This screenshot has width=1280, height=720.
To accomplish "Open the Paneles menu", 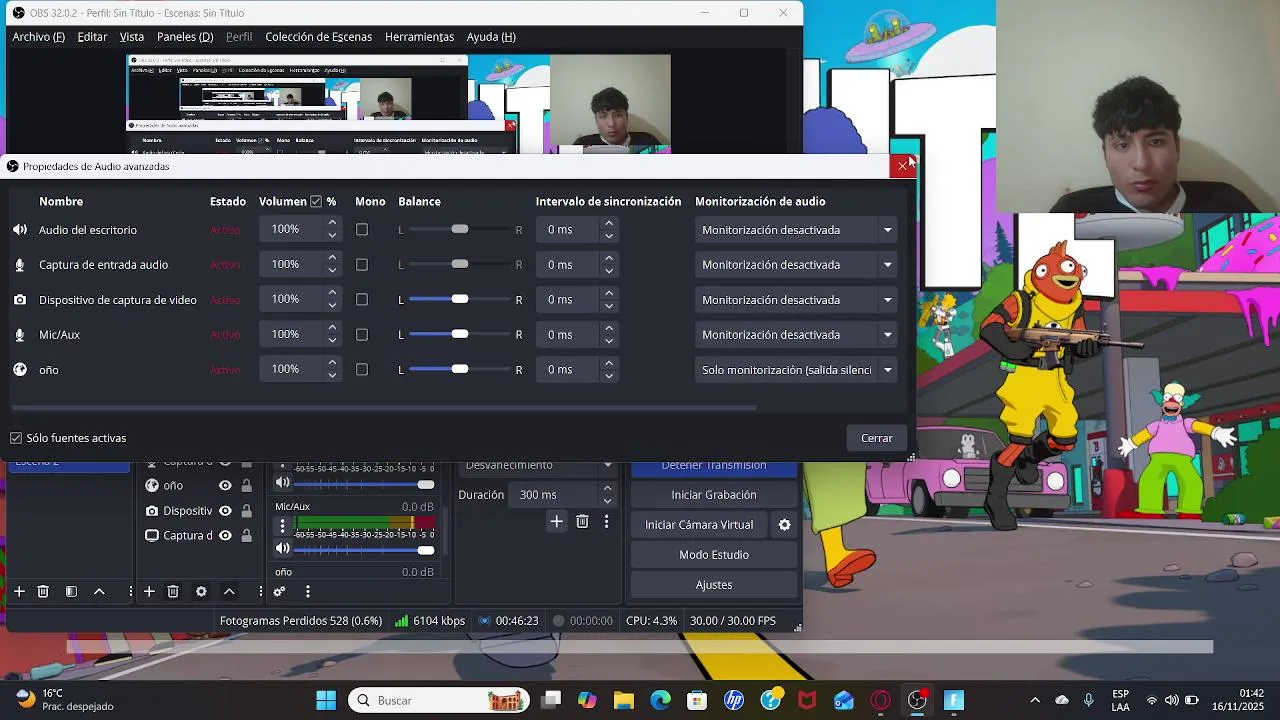I will pyautogui.click(x=185, y=37).
